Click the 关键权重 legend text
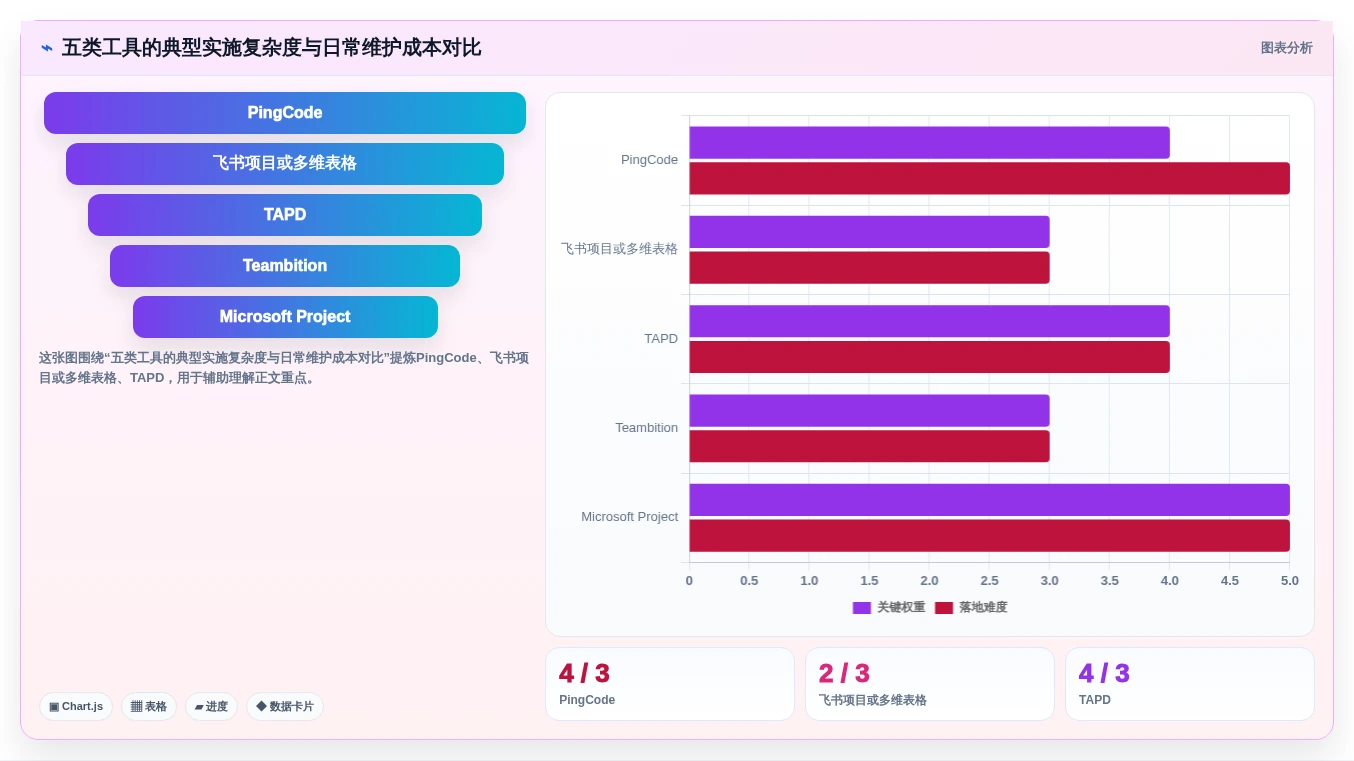The height and width of the screenshot is (761, 1354). [x=901, y=608]
